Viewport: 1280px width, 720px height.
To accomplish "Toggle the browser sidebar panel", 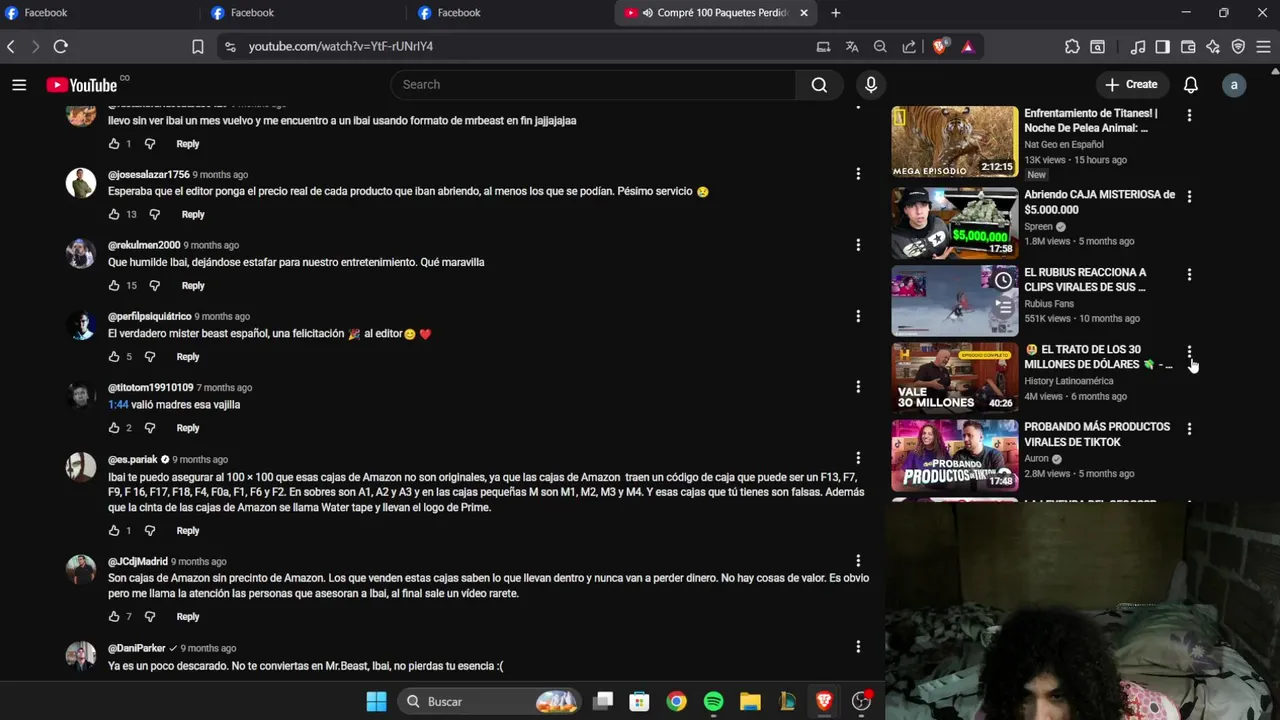I will click(x=1162, y=46).
